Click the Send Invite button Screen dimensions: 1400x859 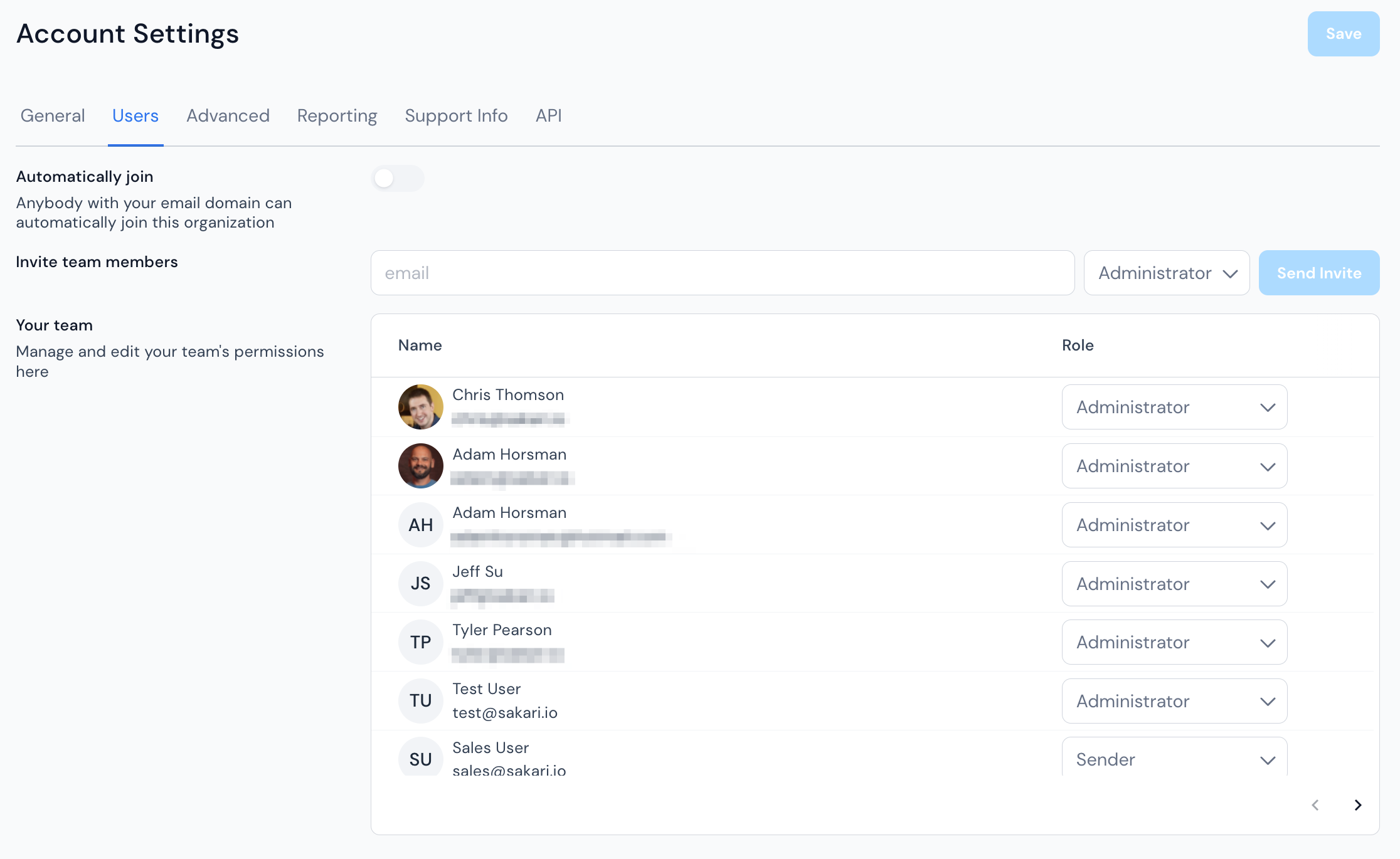click(x=1319, y=273)
